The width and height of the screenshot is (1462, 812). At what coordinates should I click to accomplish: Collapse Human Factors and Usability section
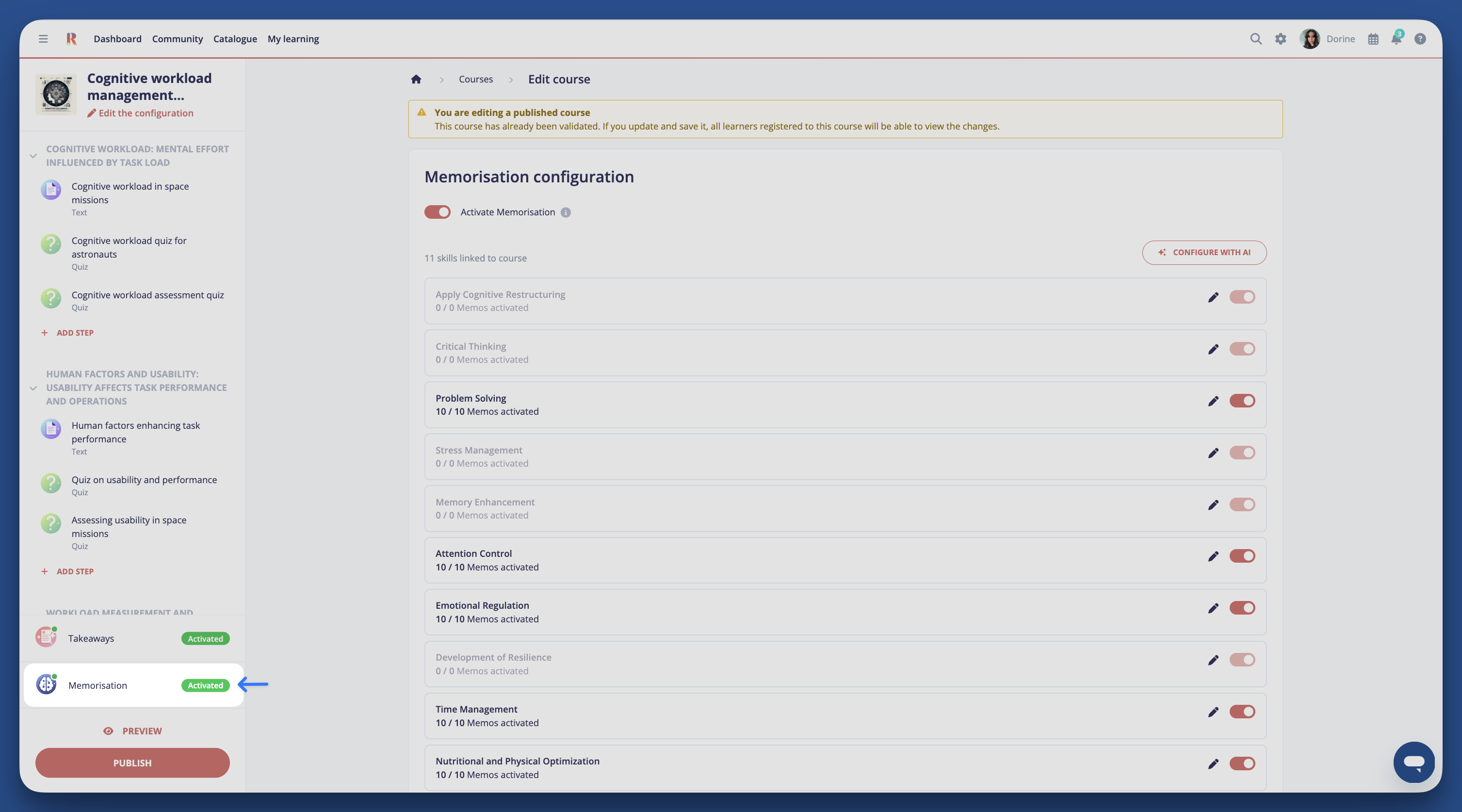click(x=33, y=388)
